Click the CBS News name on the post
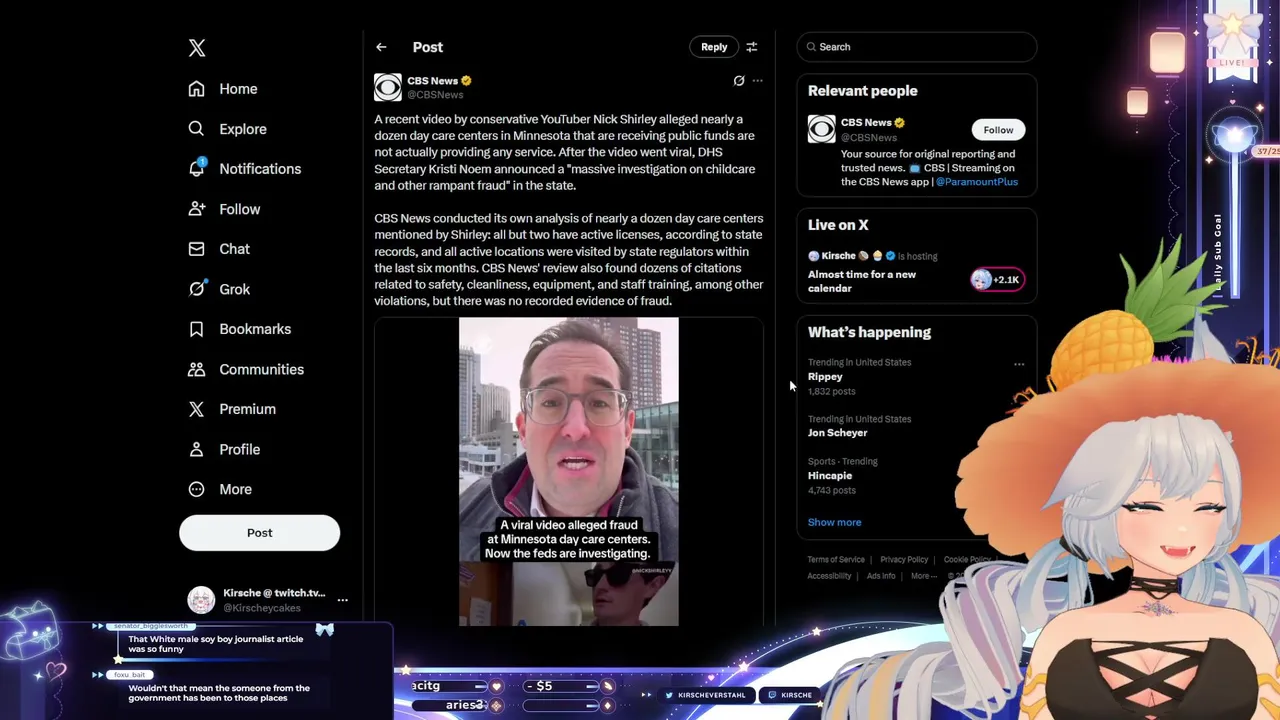1280x720 pixels. click(x=432, y=81)
